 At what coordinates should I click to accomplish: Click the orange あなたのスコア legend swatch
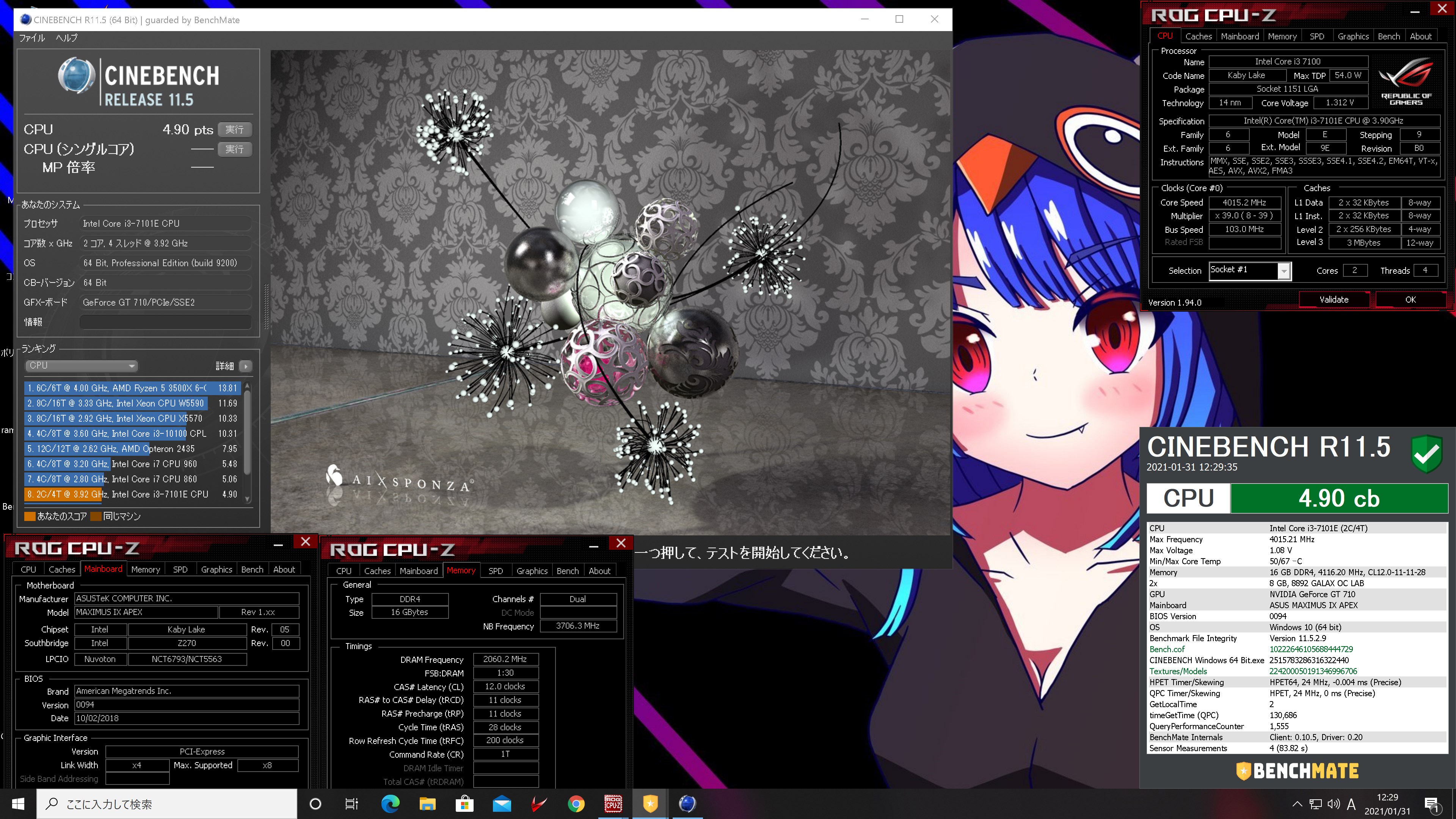30,516
